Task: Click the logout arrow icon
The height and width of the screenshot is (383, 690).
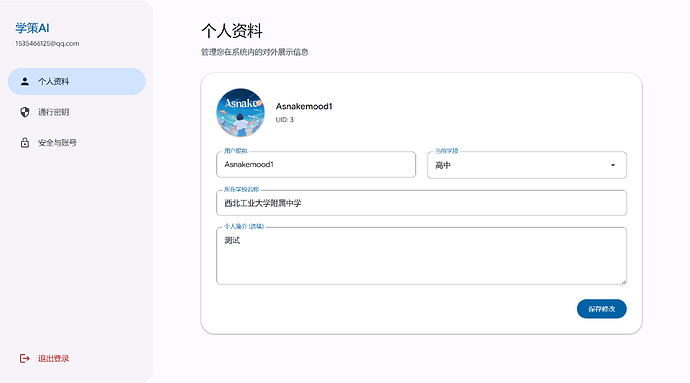Action: pos(25,358)
